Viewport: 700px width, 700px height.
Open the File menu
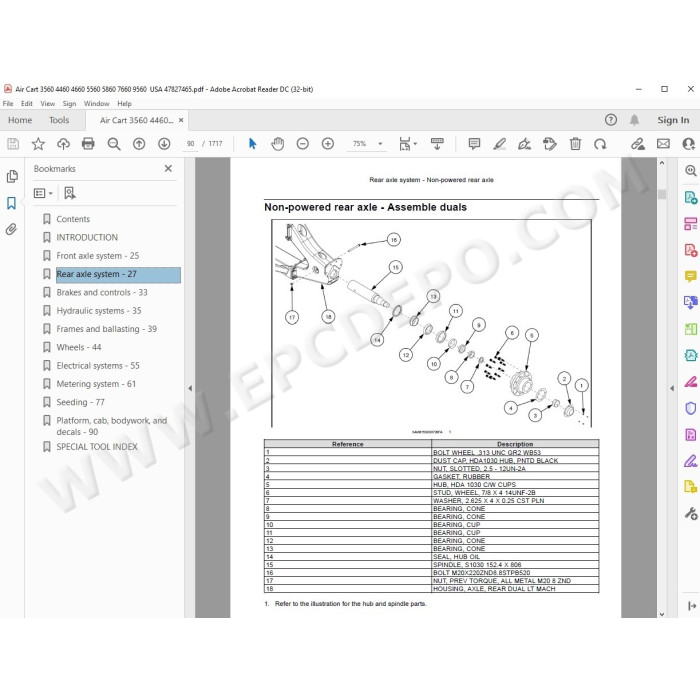click(8, 104)
